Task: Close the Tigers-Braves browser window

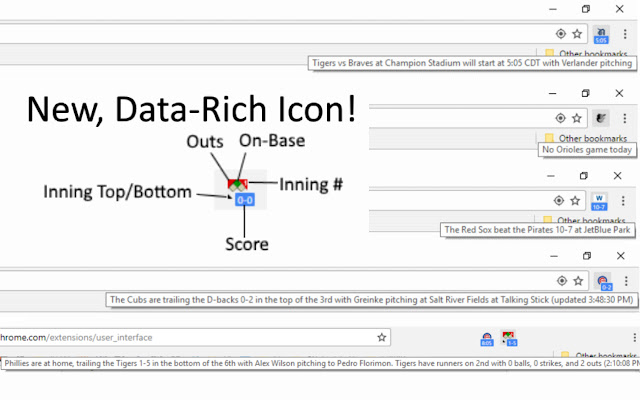Action: coord(620,9)
